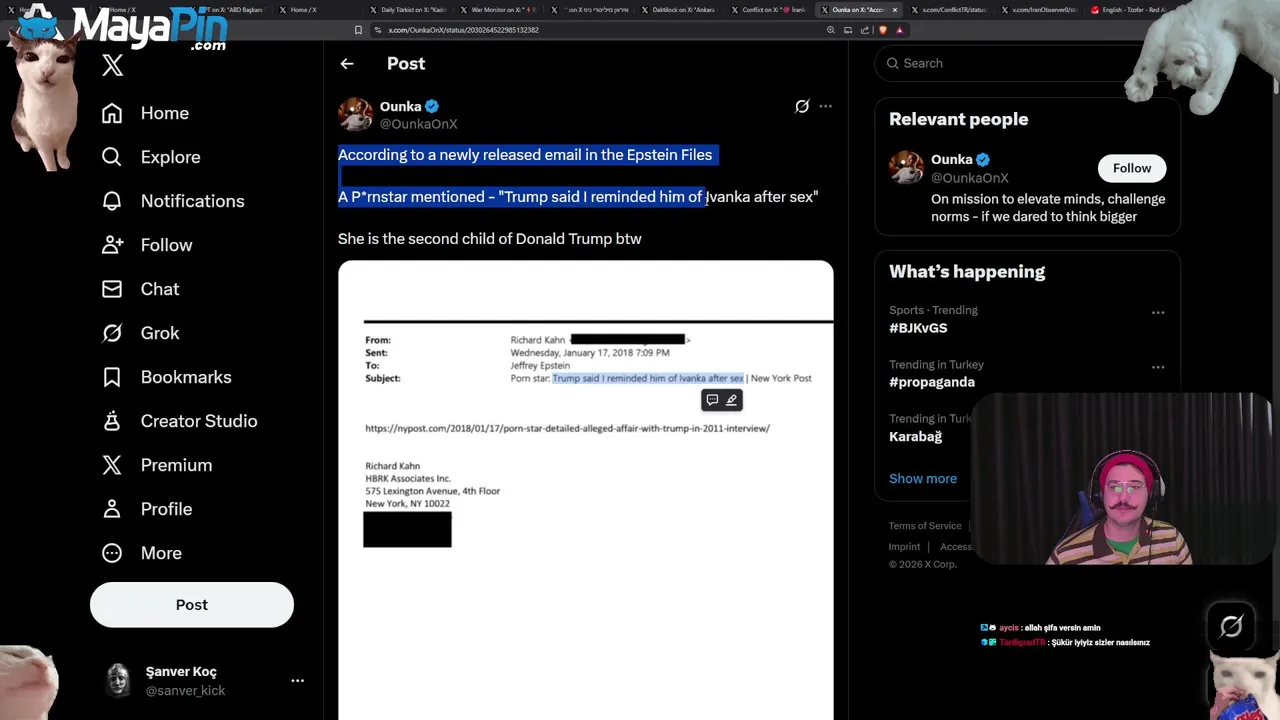
Task: Click the X logo in the sidebar
Action: [x=112, y=66]
